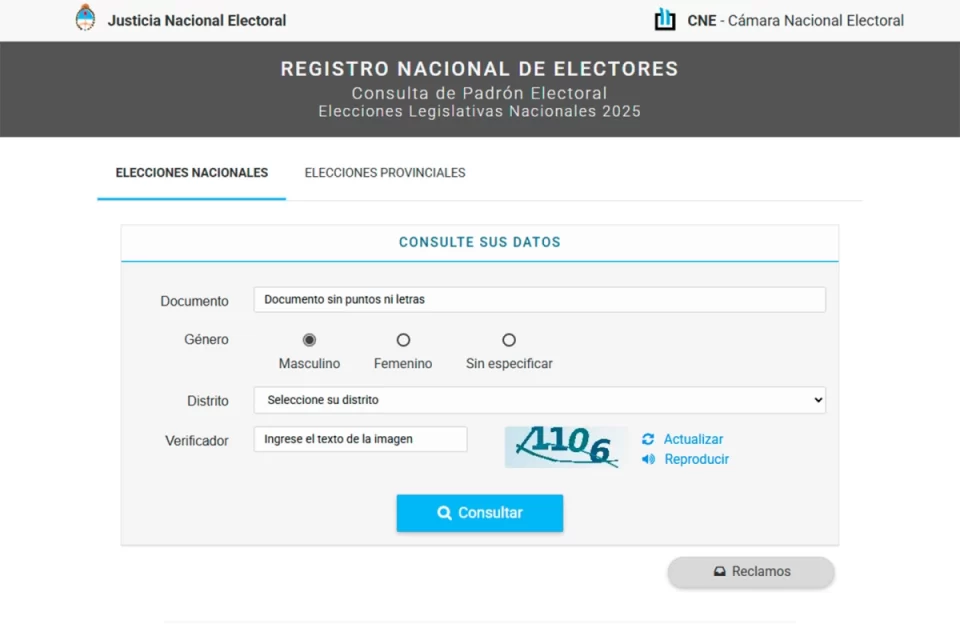This screenshot has height=640, width=960.
Task: Focus the Documento input field
Action: (540, 299)
